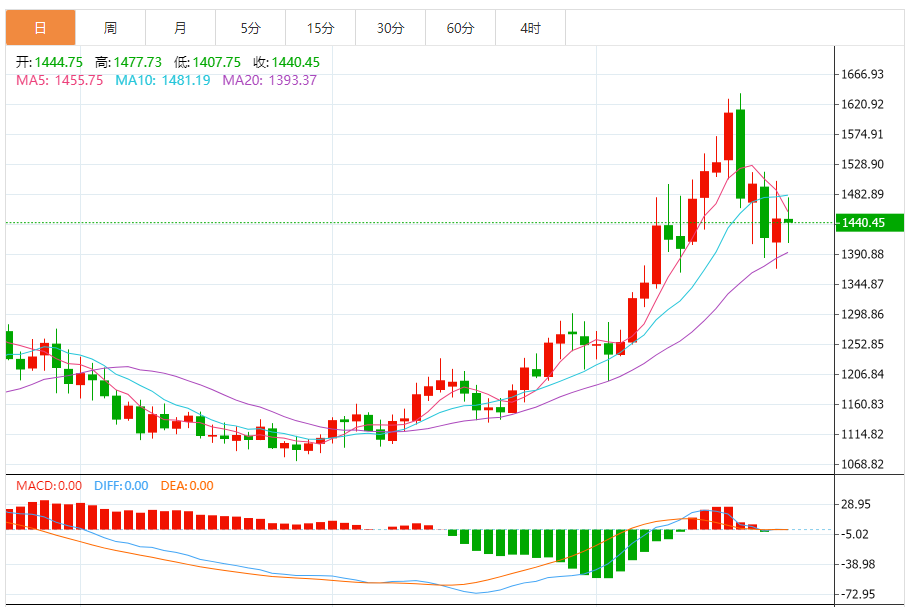
Task: Select the 日 (daily) timeframe tab
Action: pos(40,28)
